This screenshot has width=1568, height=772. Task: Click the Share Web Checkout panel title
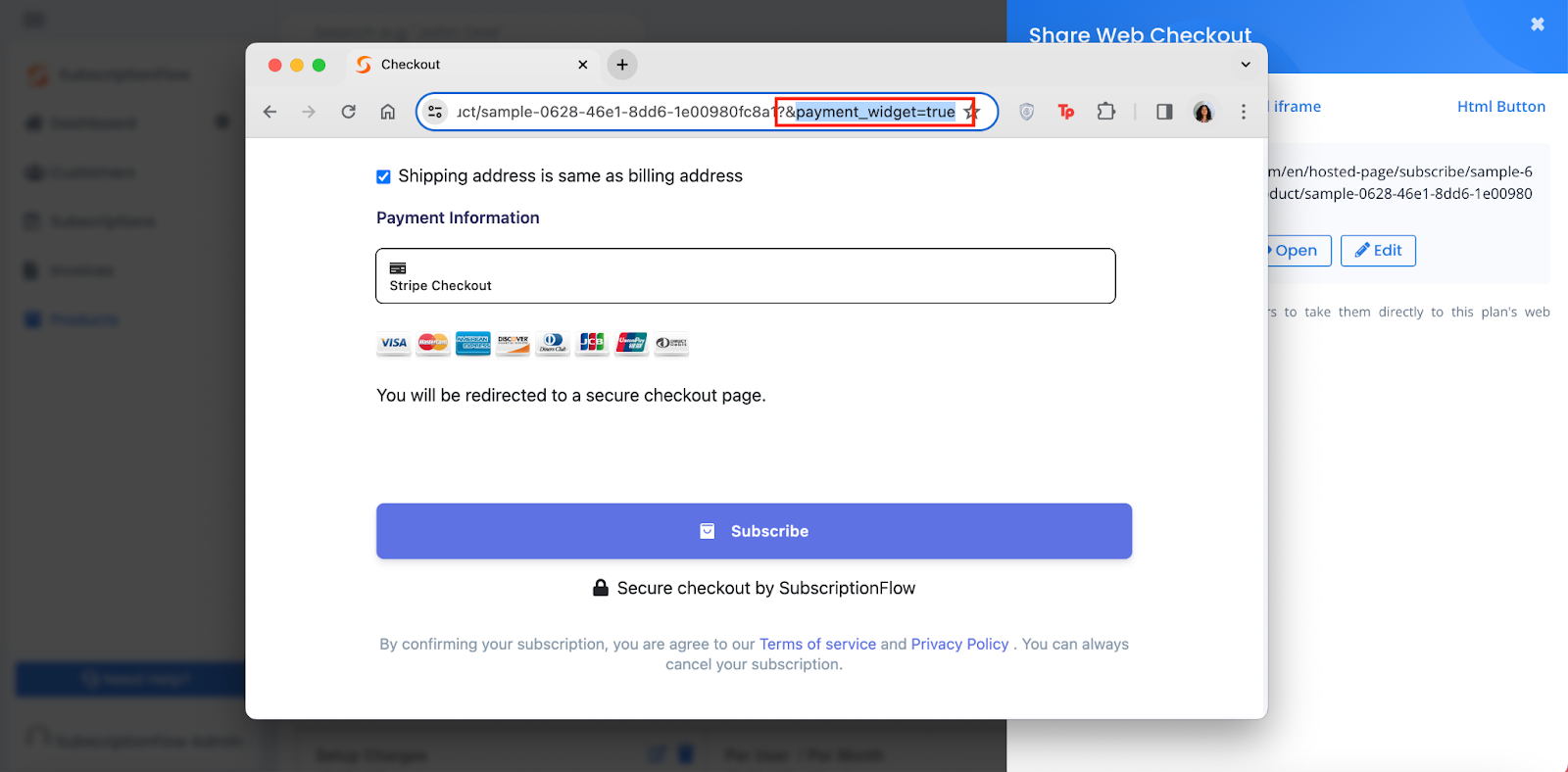(1140, 35)
